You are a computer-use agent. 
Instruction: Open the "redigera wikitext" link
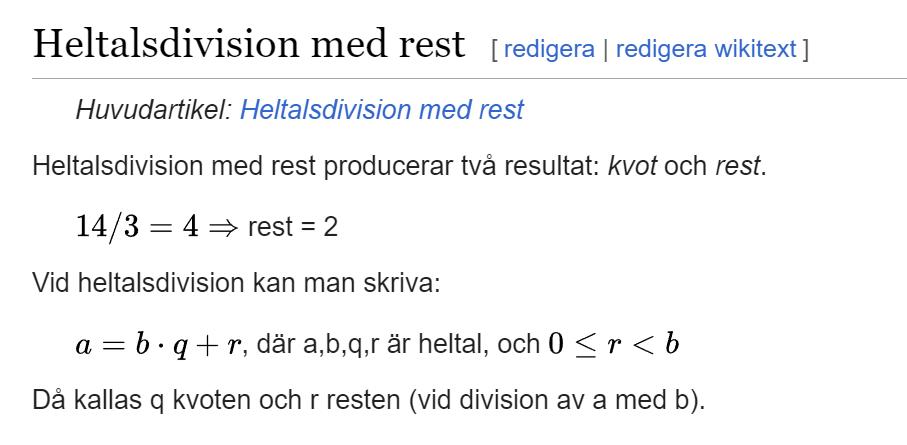coord(706,49)
